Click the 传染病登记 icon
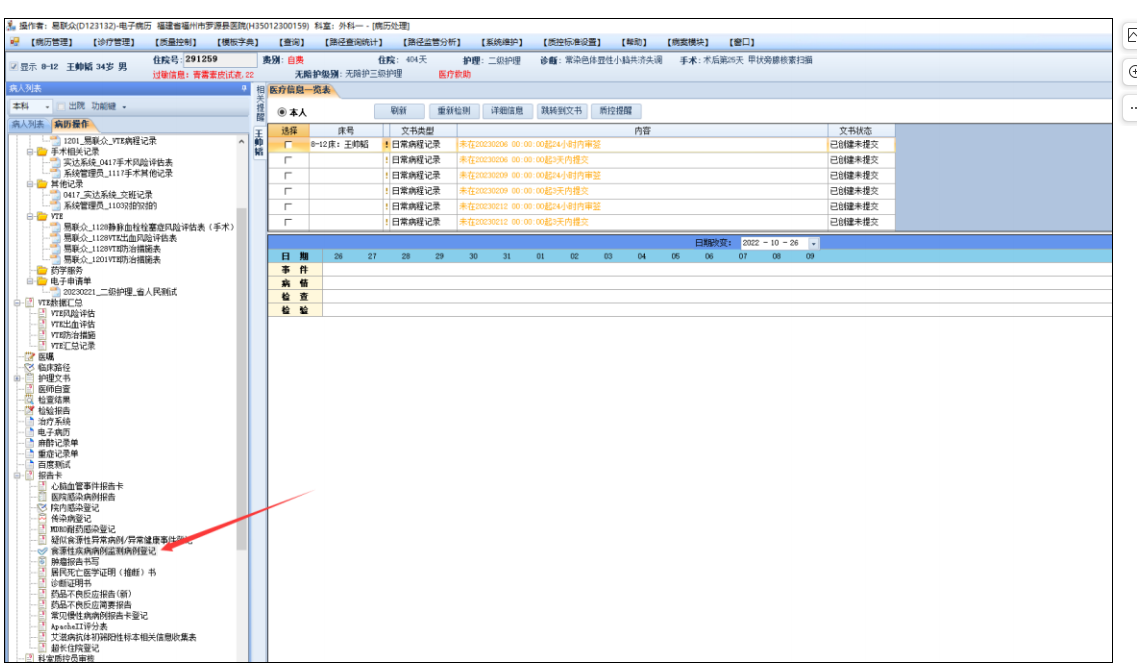The width and height of the screenshot is (1137, 667). (42, 518)
